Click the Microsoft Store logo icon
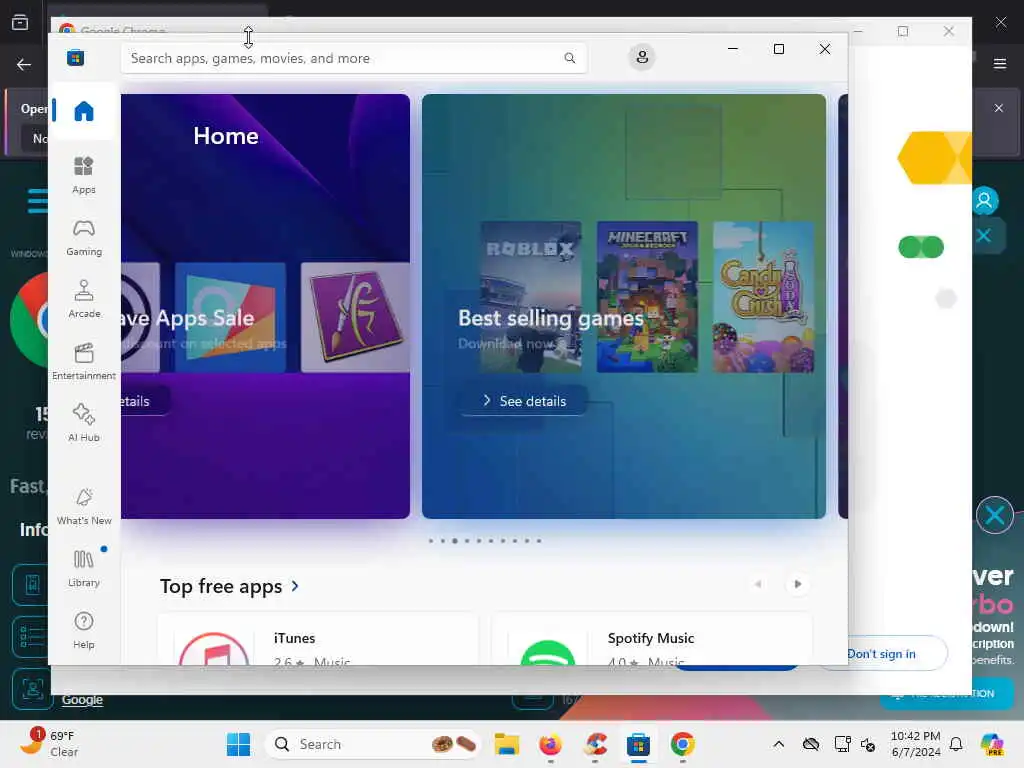The image size is (1024, 768). pyautogui.click(x=76, y=57)
